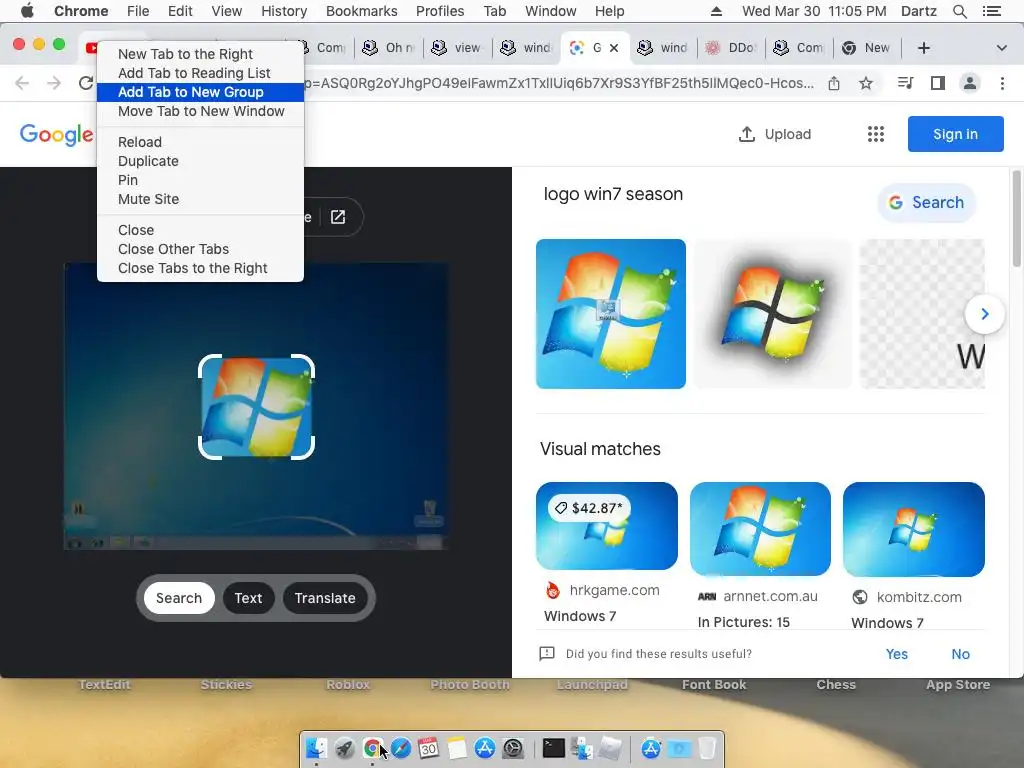Viewport: 1024px width, 768px height.
Task: Click the blue Sign in button
Action: 955,134
